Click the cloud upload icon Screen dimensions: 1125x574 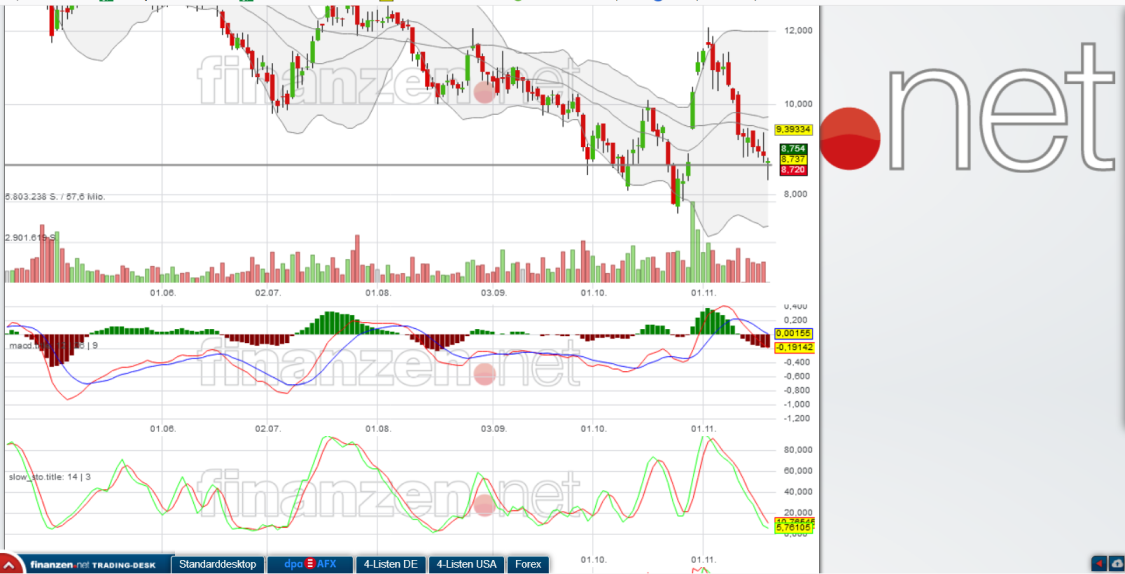1116,563
